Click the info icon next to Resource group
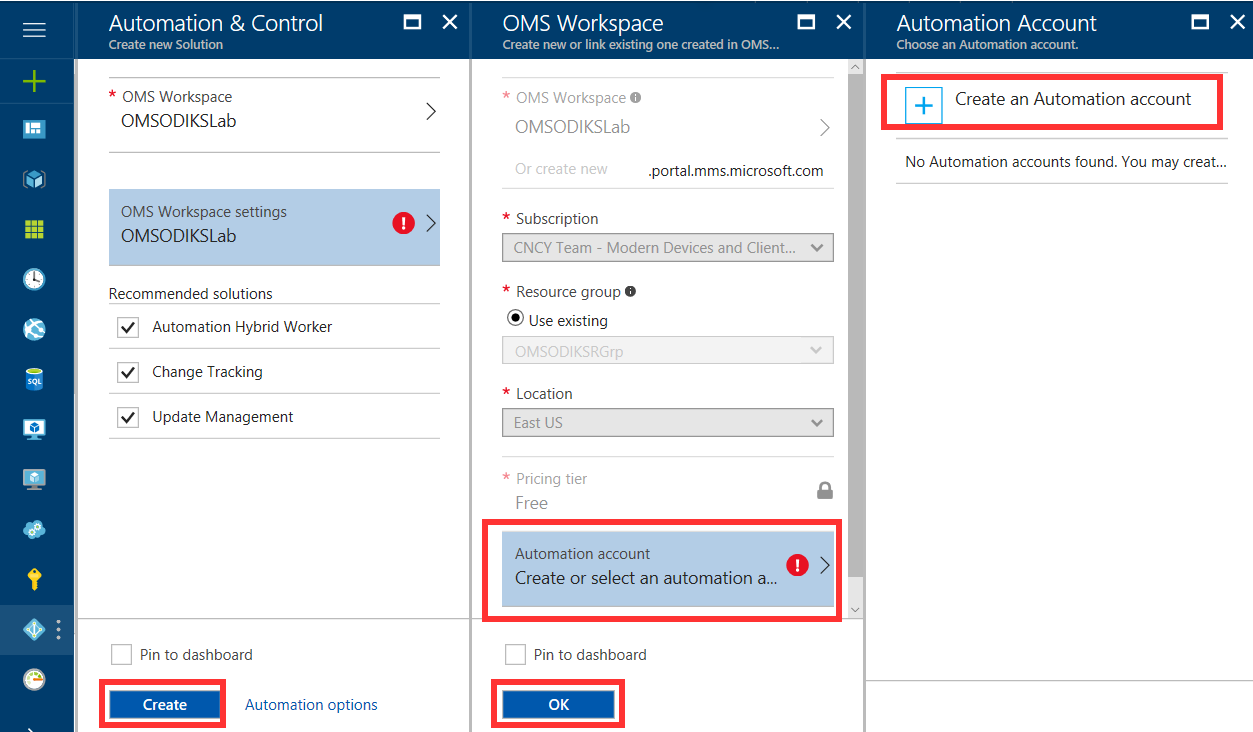Image resolution: width=1253 pixels, height=732 pixels. pos(630,292)
